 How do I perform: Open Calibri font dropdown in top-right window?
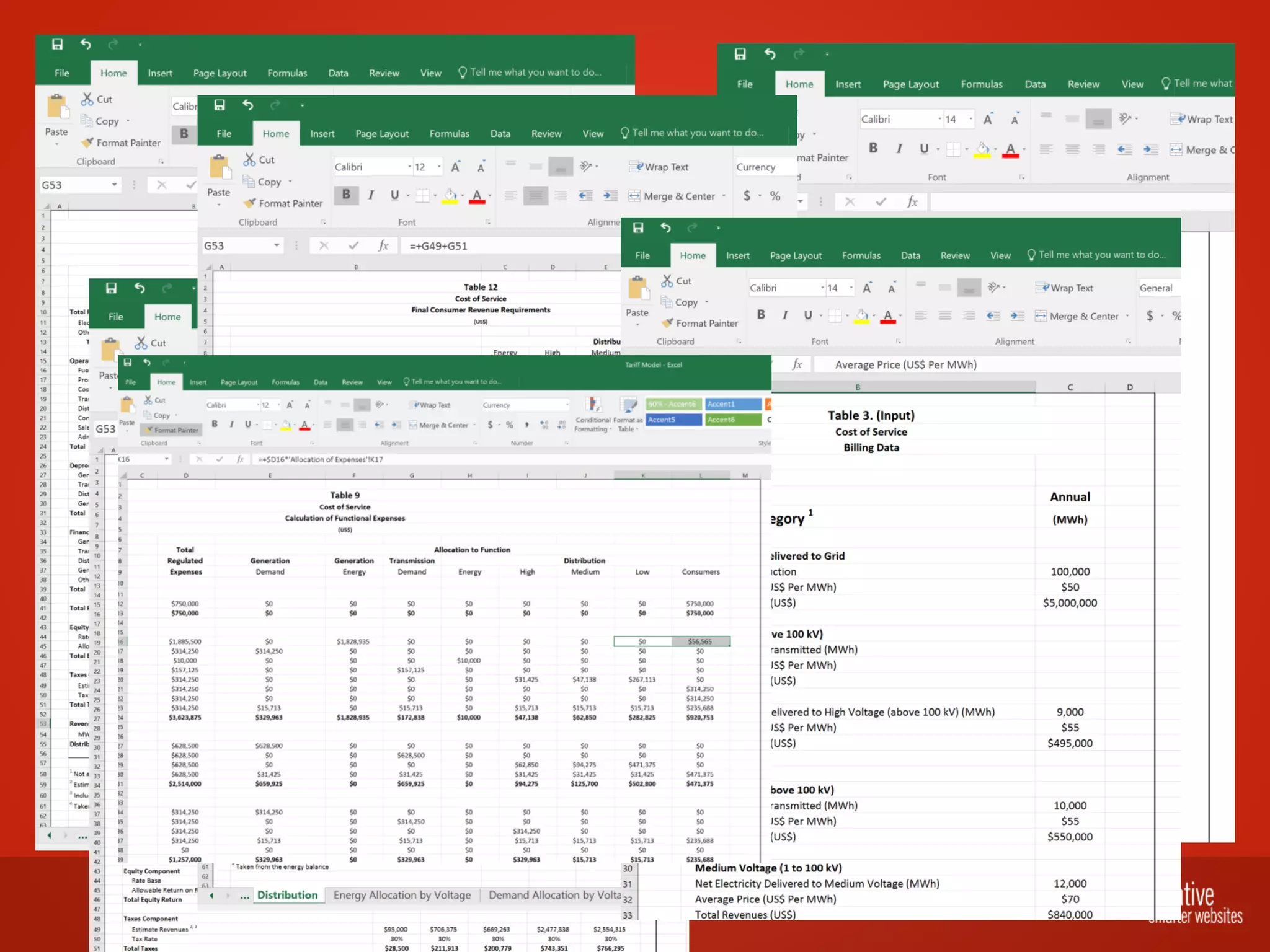tap(939, 119)
